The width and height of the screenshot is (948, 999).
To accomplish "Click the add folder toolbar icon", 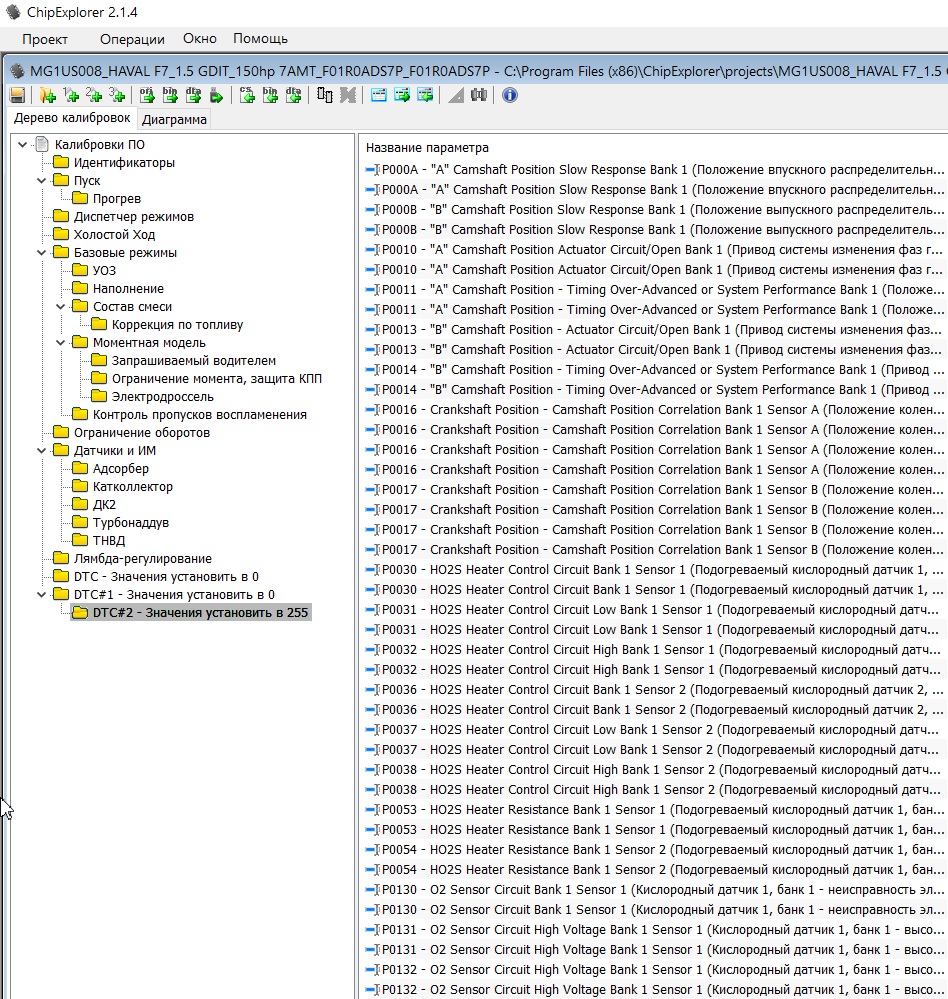I will point(47,95).
